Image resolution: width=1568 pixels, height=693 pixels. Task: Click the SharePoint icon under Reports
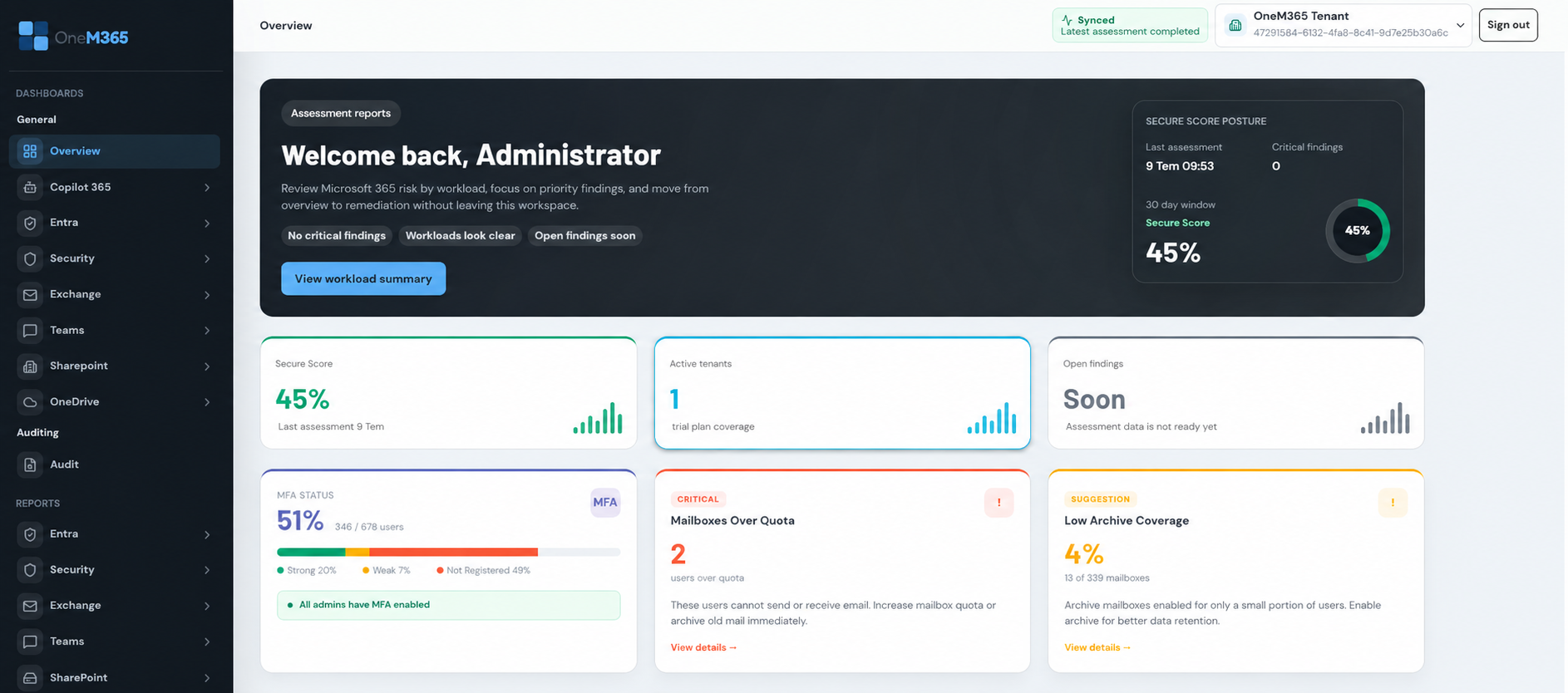click(x=30, y=677)
